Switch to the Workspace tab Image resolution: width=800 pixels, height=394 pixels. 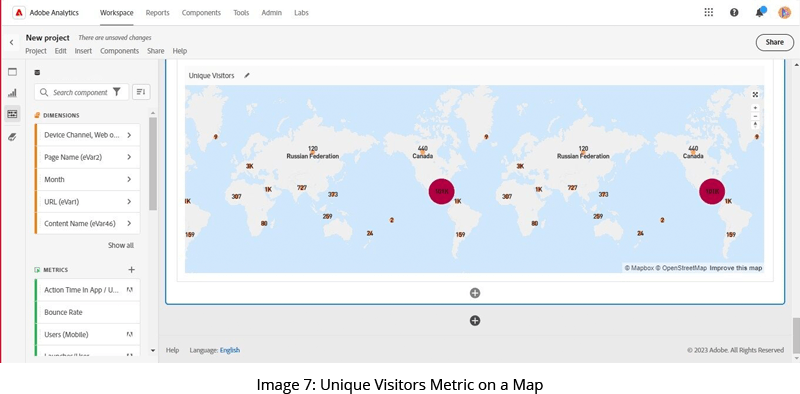116,13
